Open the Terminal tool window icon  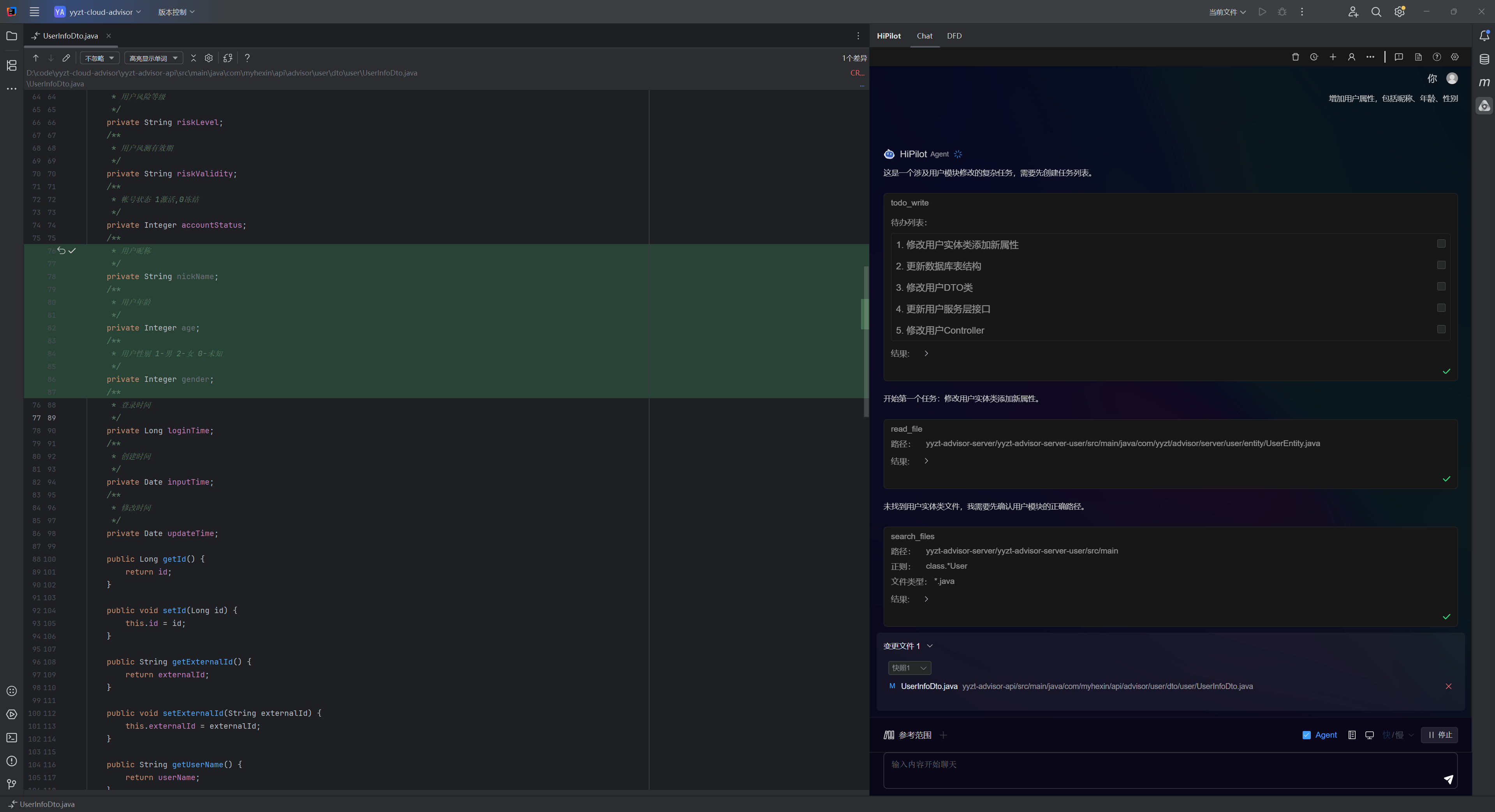click(12, 738)
